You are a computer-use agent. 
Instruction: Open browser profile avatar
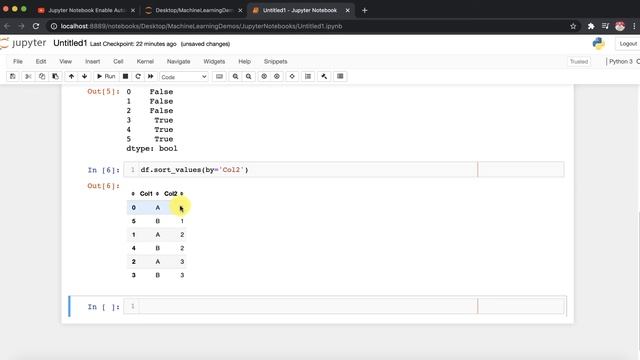click(620, 26)
